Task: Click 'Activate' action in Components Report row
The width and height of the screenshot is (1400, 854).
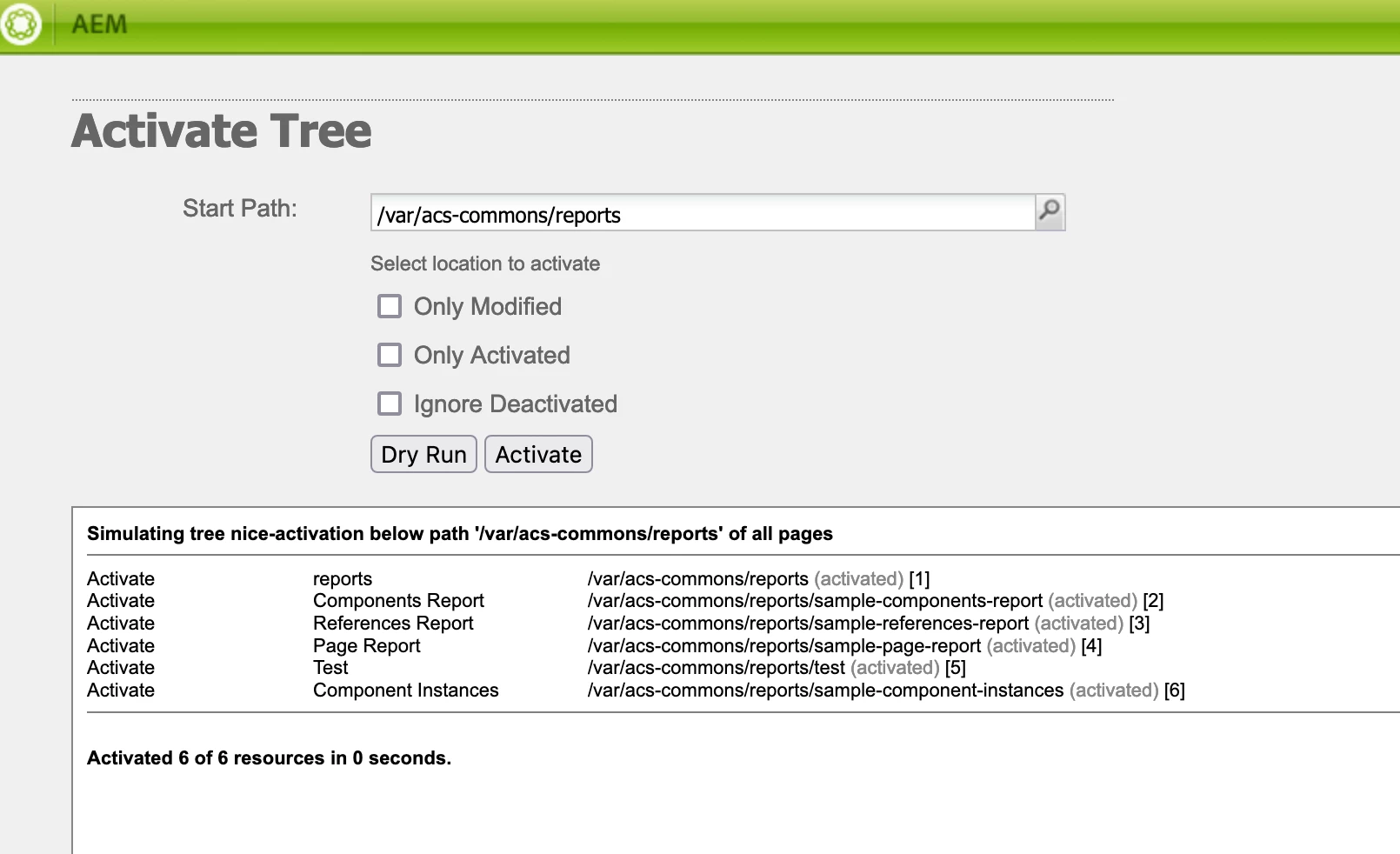Action: click(121, 601)
